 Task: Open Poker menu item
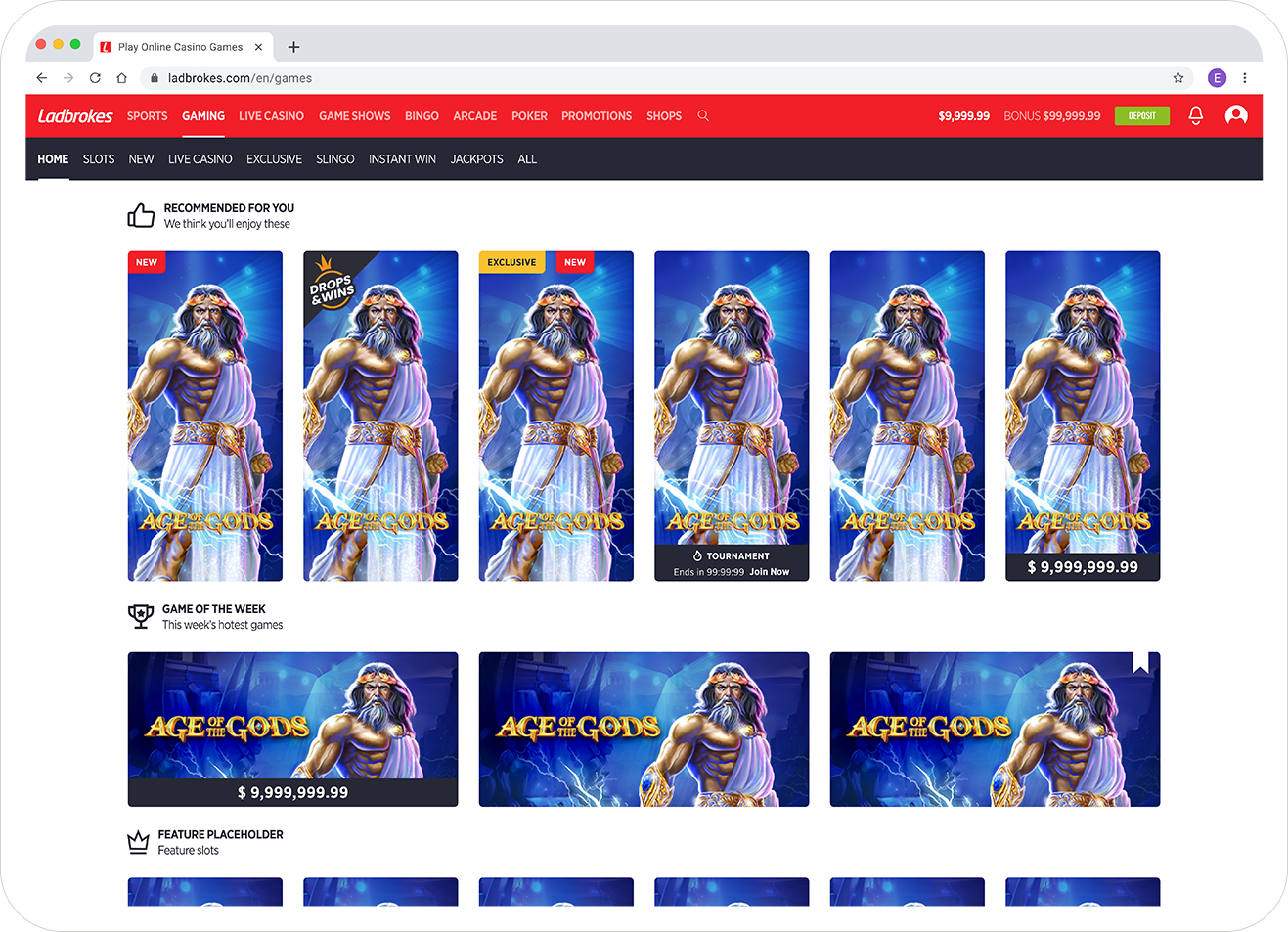(529, 116)
